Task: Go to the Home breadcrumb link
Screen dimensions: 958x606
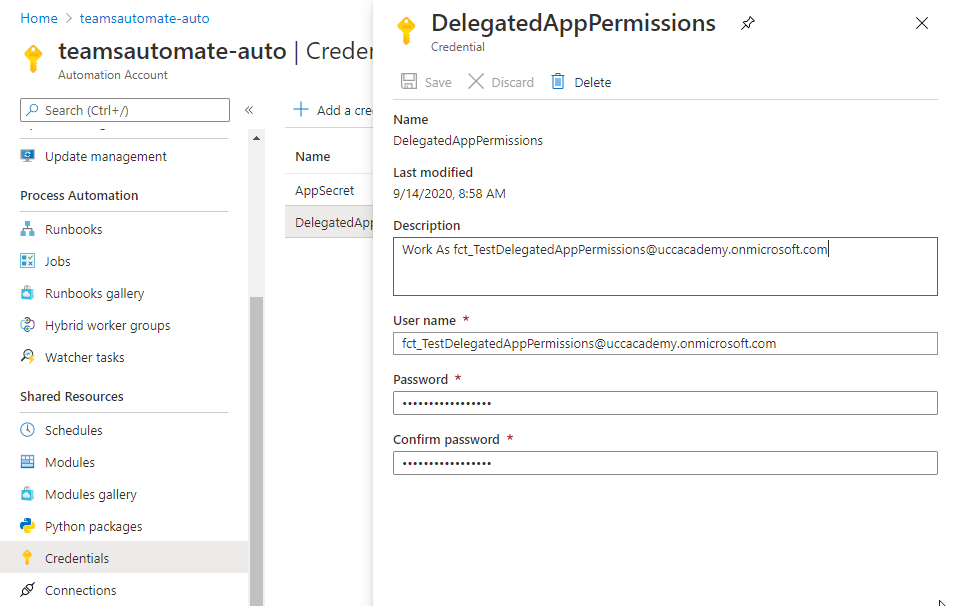Action: tap(38, 18)
